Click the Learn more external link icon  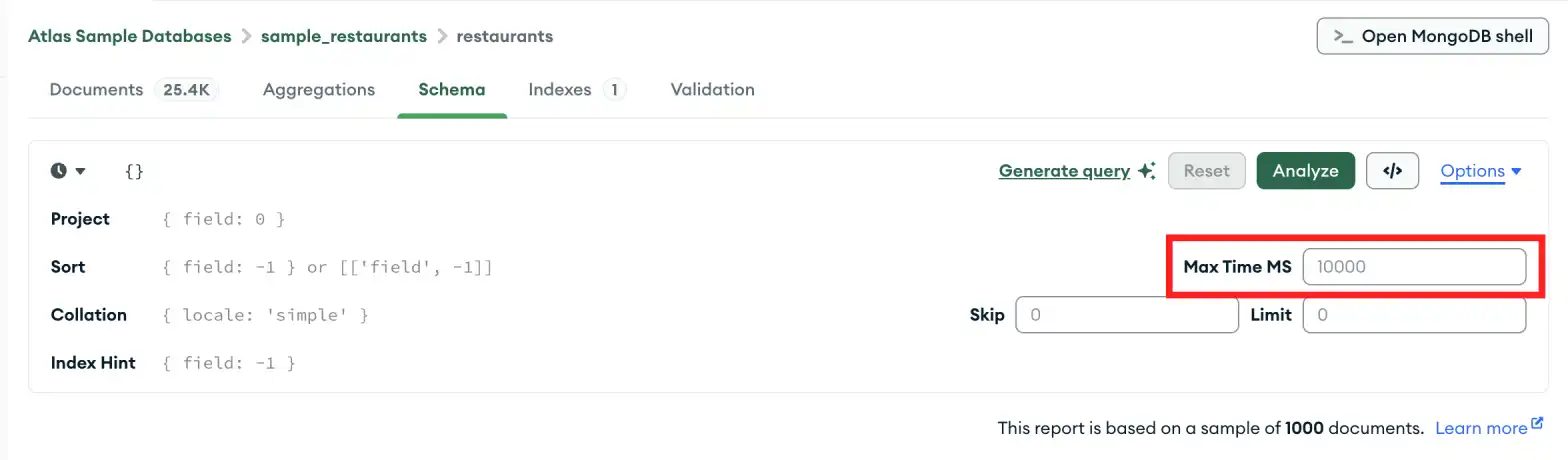point(1537,425)
